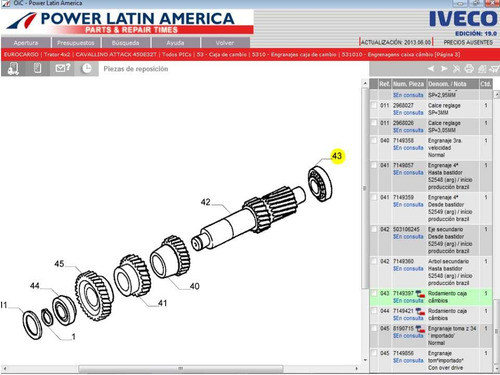Select callout number 43 on the diagram
The width and height of the screenshot is (500, 375).
pos(337,156)
